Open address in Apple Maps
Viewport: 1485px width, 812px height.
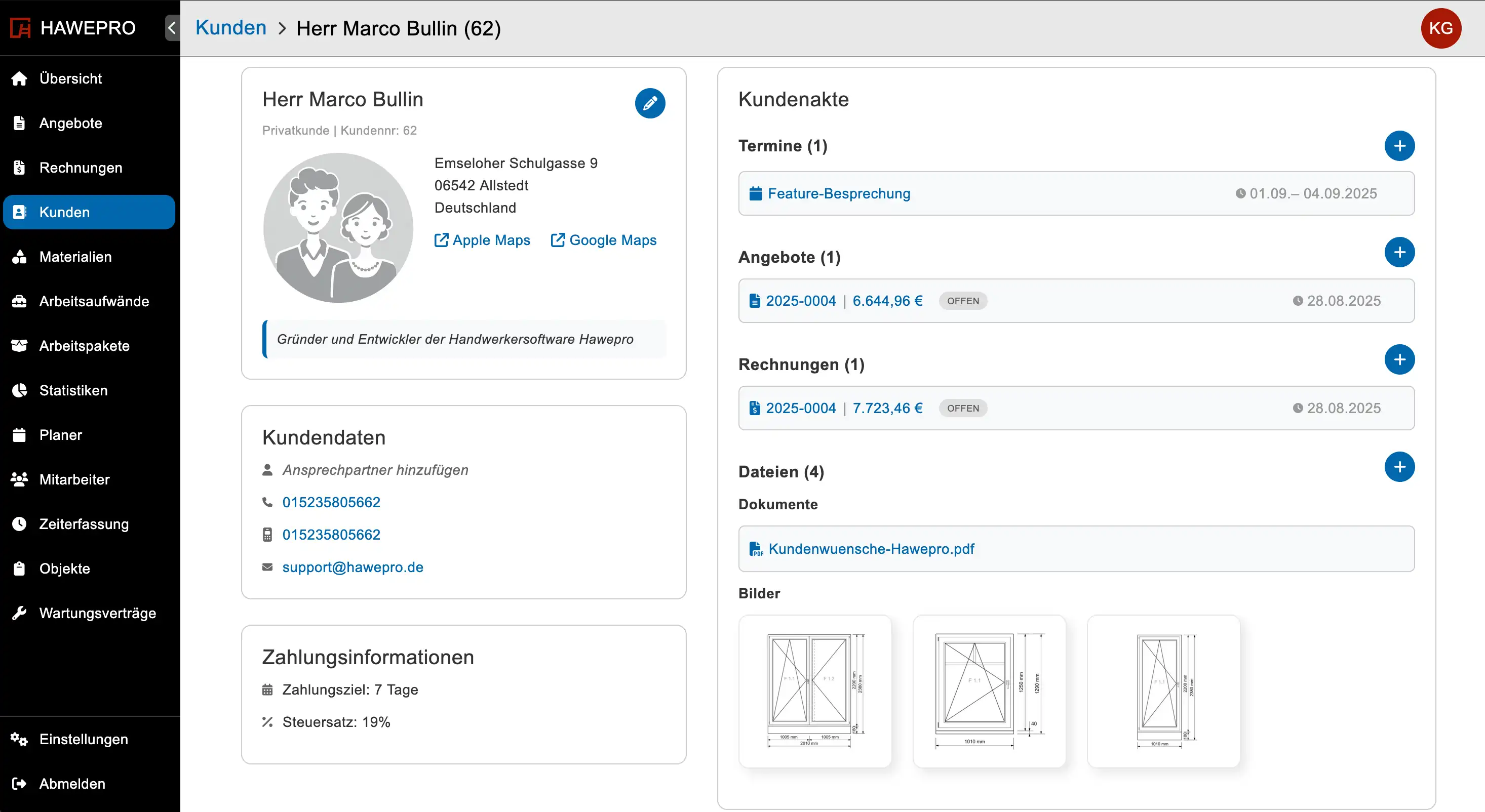tap(482, 240)
